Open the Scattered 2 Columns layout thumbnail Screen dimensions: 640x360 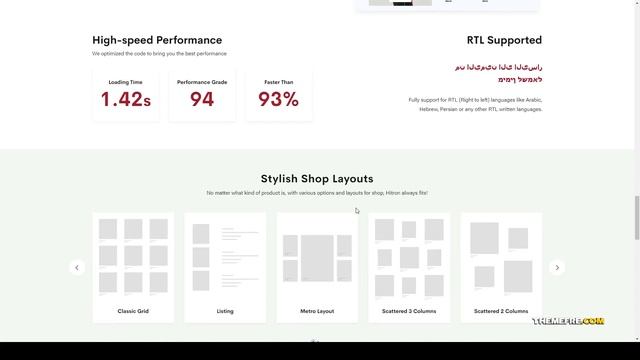501,267
